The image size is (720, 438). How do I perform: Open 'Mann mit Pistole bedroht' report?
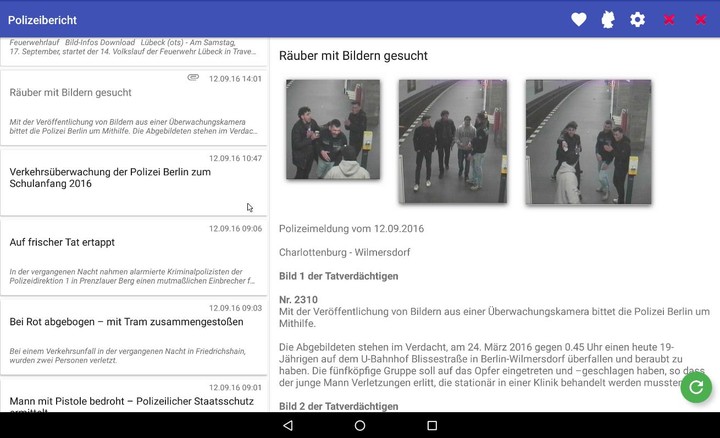134,395
